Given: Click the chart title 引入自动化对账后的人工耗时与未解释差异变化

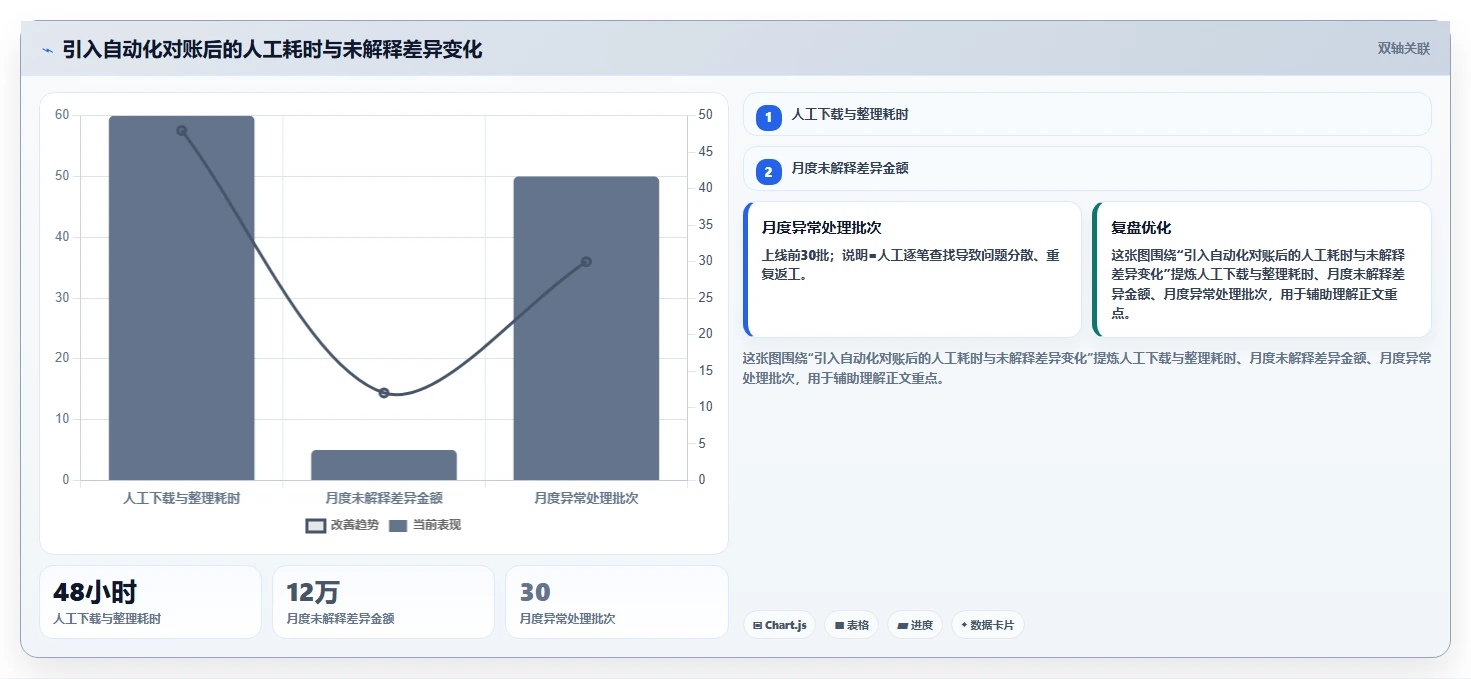Looking at the screenshot, I should 272,49.
